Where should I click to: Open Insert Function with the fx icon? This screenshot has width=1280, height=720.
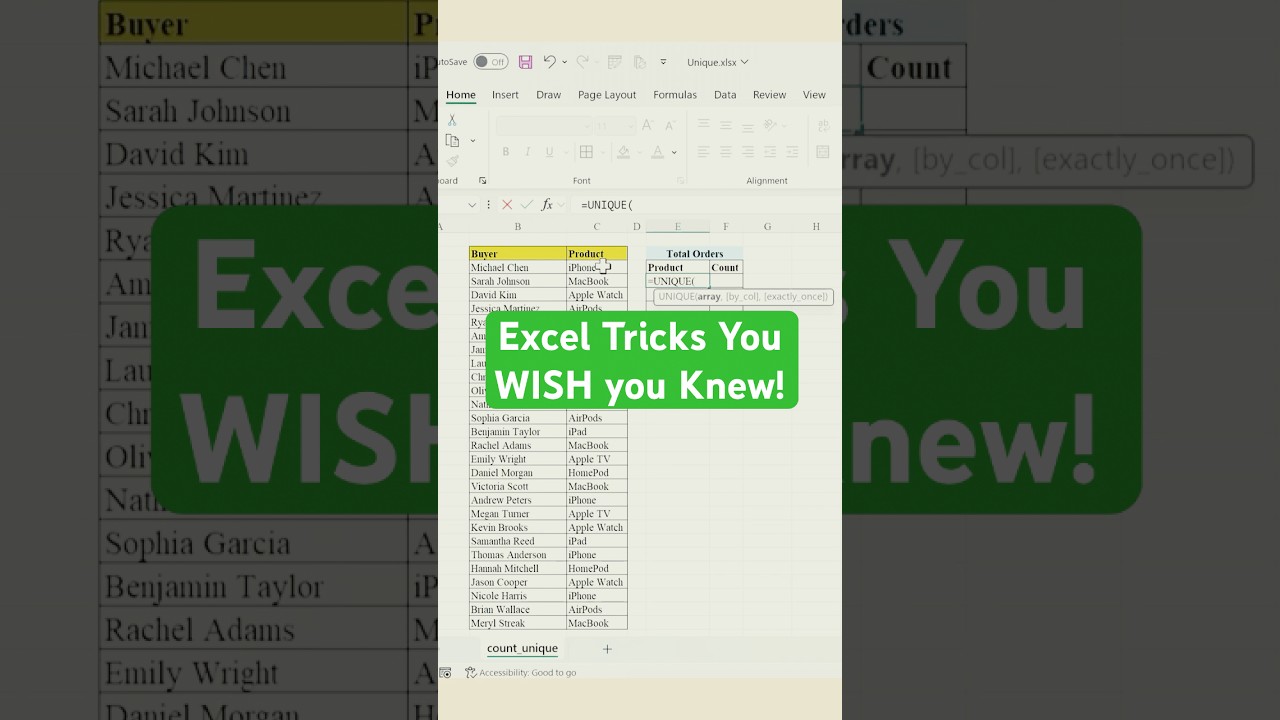(547, 204)
